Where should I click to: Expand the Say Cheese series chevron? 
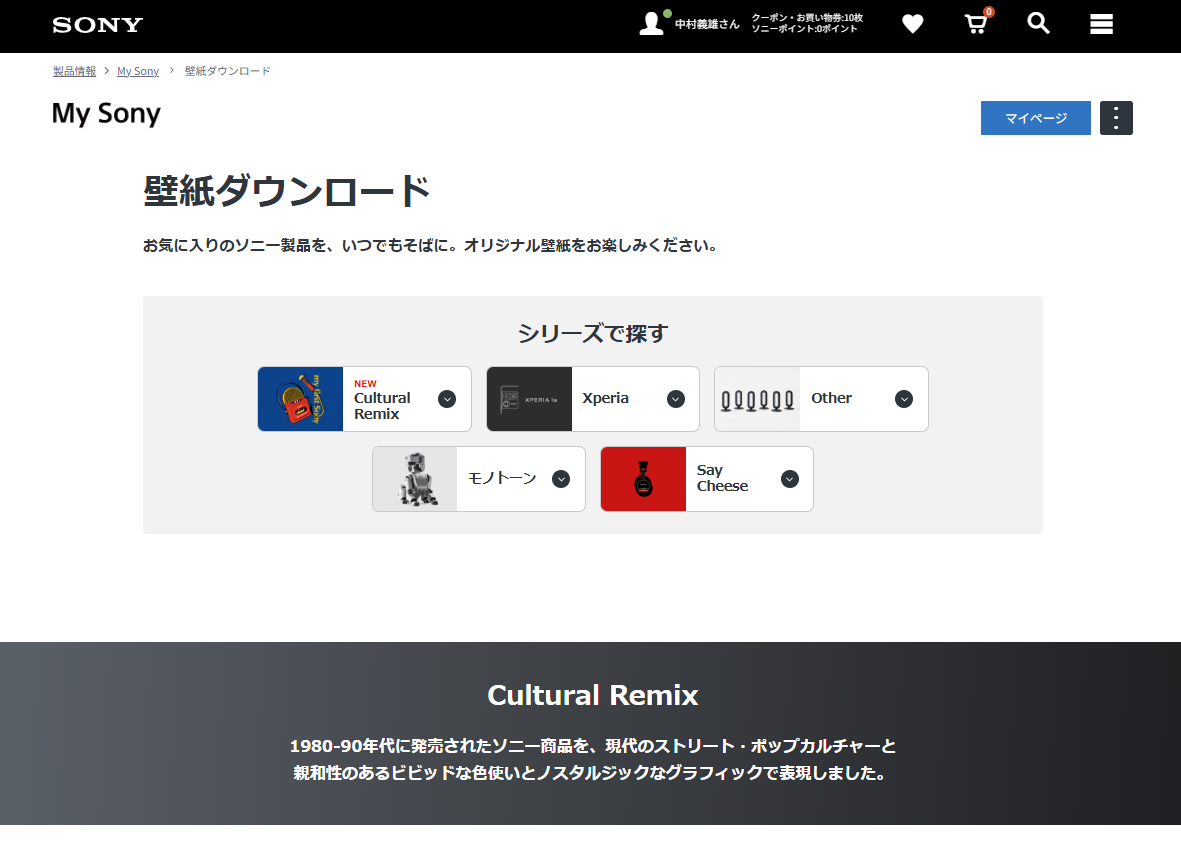(x=789, y=479)
